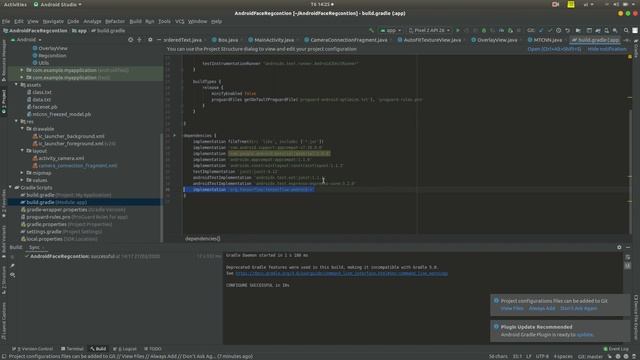Image resolution: width=640 pixels, height=360 pixels.
Task: Click the Debug app bug icon
Action: point(484,30)
